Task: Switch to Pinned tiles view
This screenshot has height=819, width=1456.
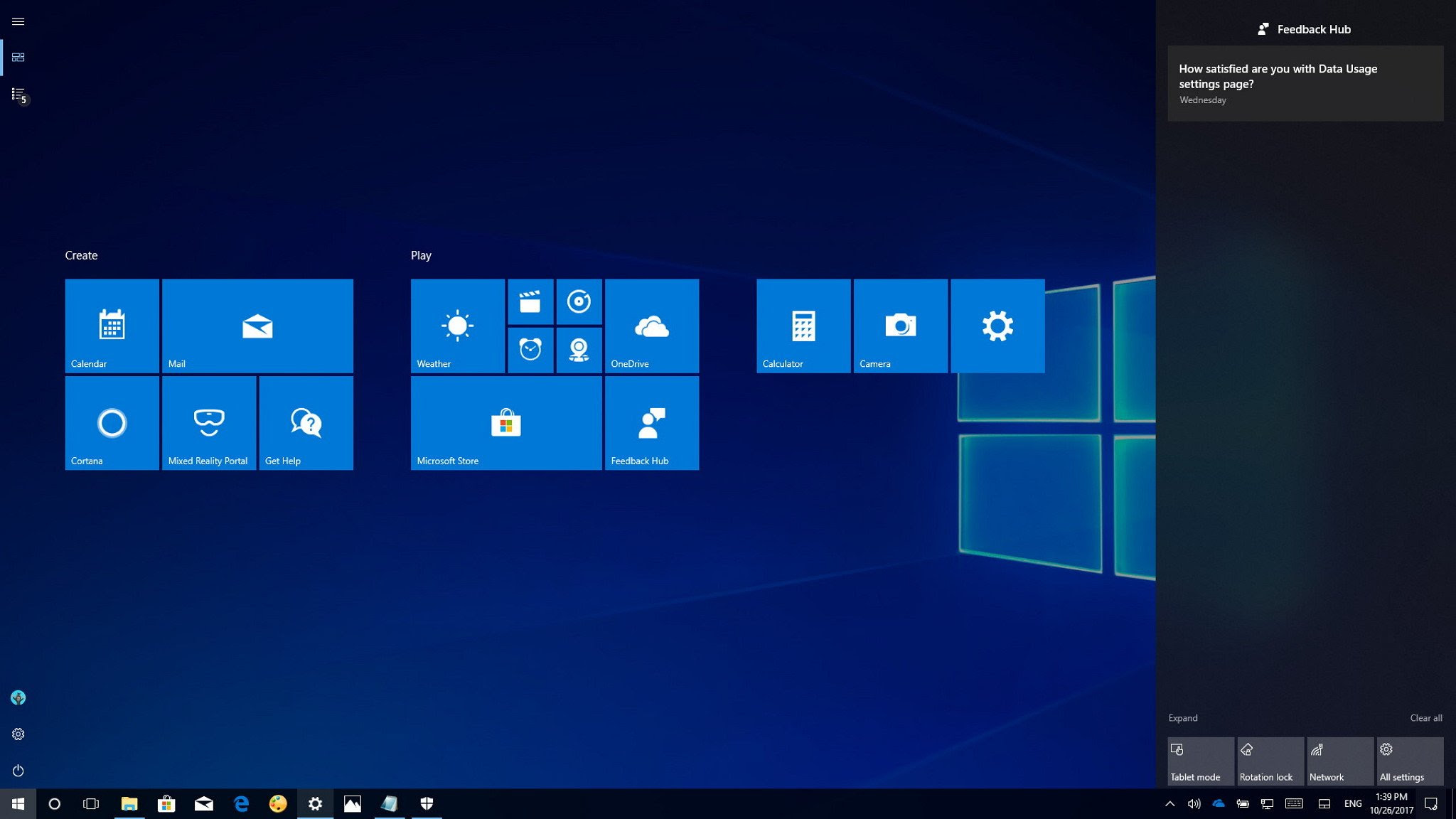Action: tap(18, 57)
